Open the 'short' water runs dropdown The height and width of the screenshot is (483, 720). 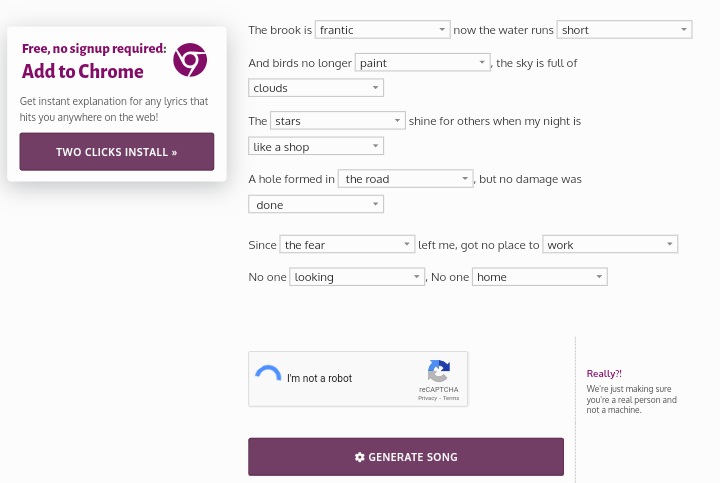point(624,30)
